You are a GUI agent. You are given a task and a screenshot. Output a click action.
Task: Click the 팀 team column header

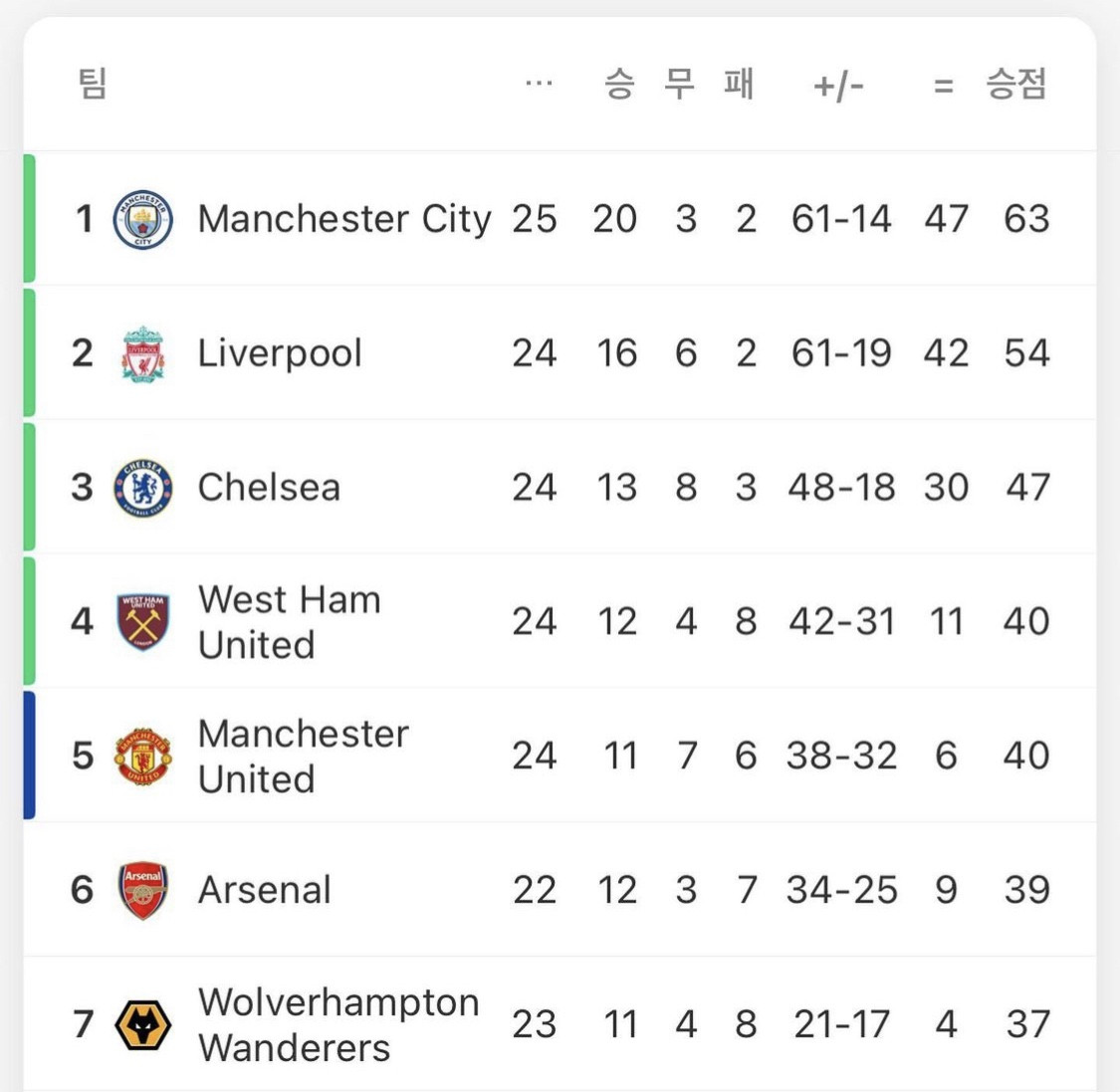92,84
